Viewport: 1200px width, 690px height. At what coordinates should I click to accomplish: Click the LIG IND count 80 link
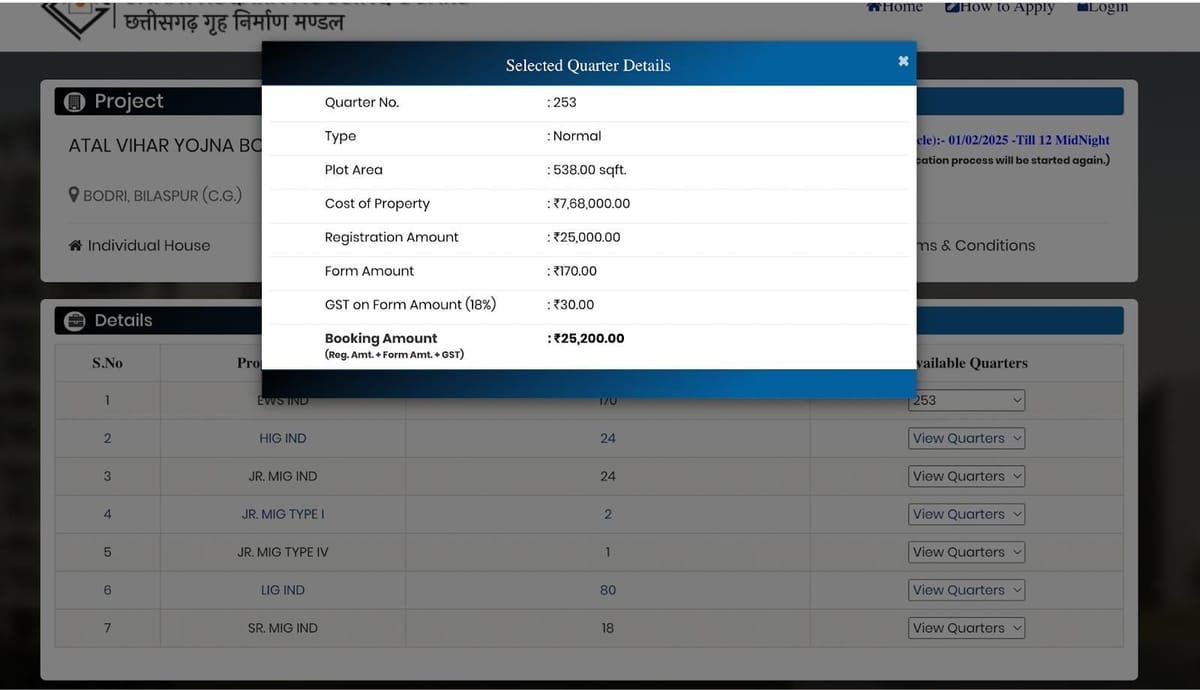click(x=608, y=590)
